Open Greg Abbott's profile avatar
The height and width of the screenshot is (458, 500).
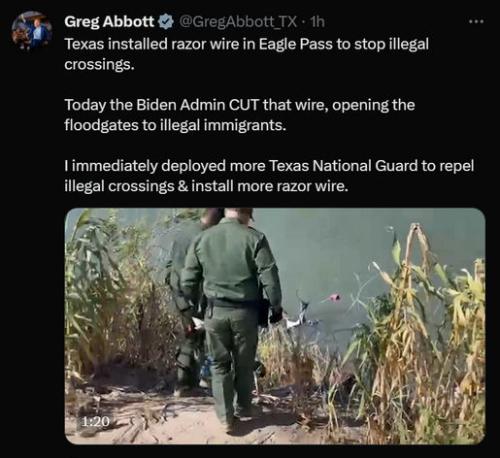pos(32,31)
